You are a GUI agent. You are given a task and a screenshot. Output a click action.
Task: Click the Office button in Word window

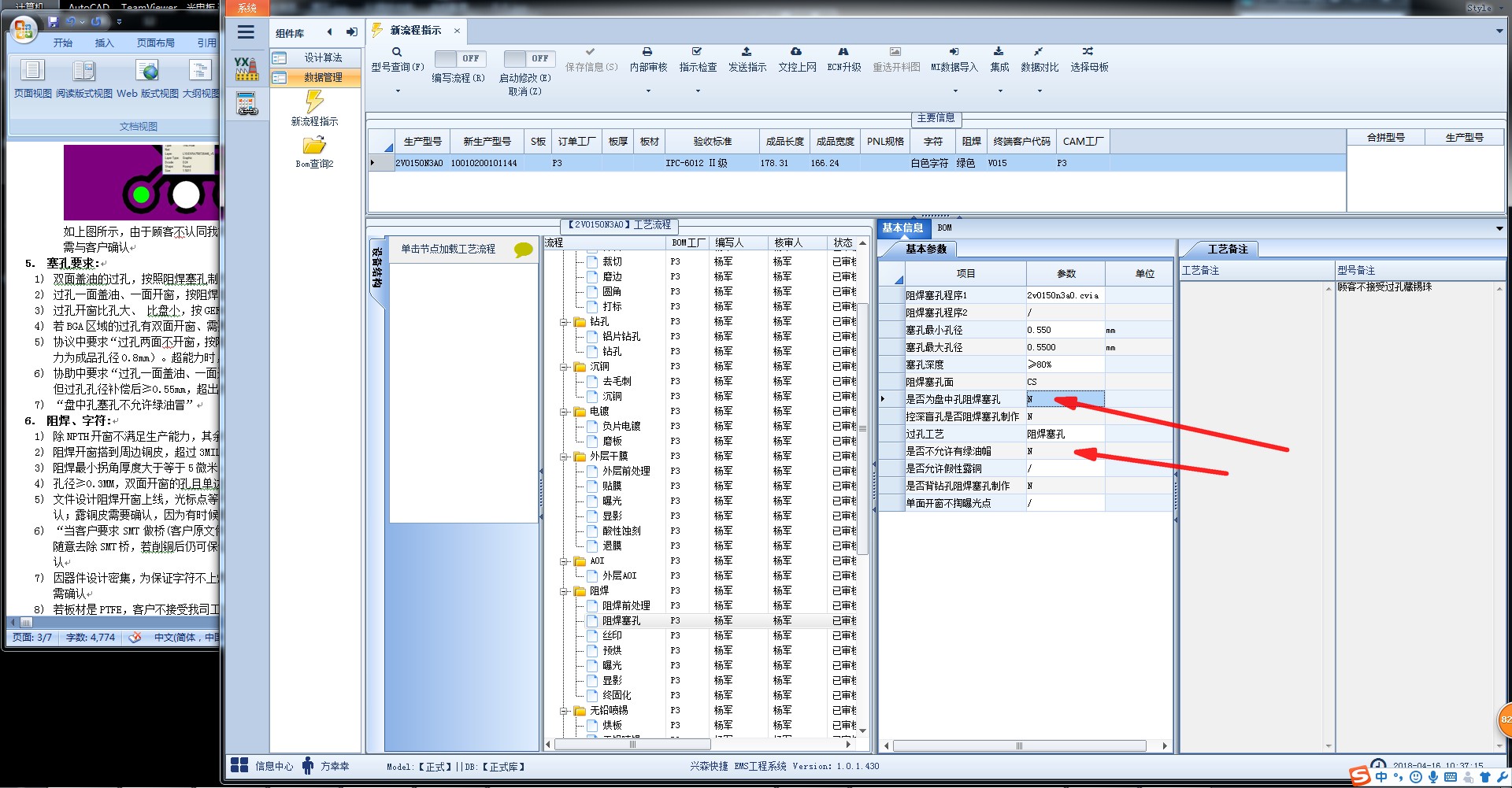tap(24, 31)
